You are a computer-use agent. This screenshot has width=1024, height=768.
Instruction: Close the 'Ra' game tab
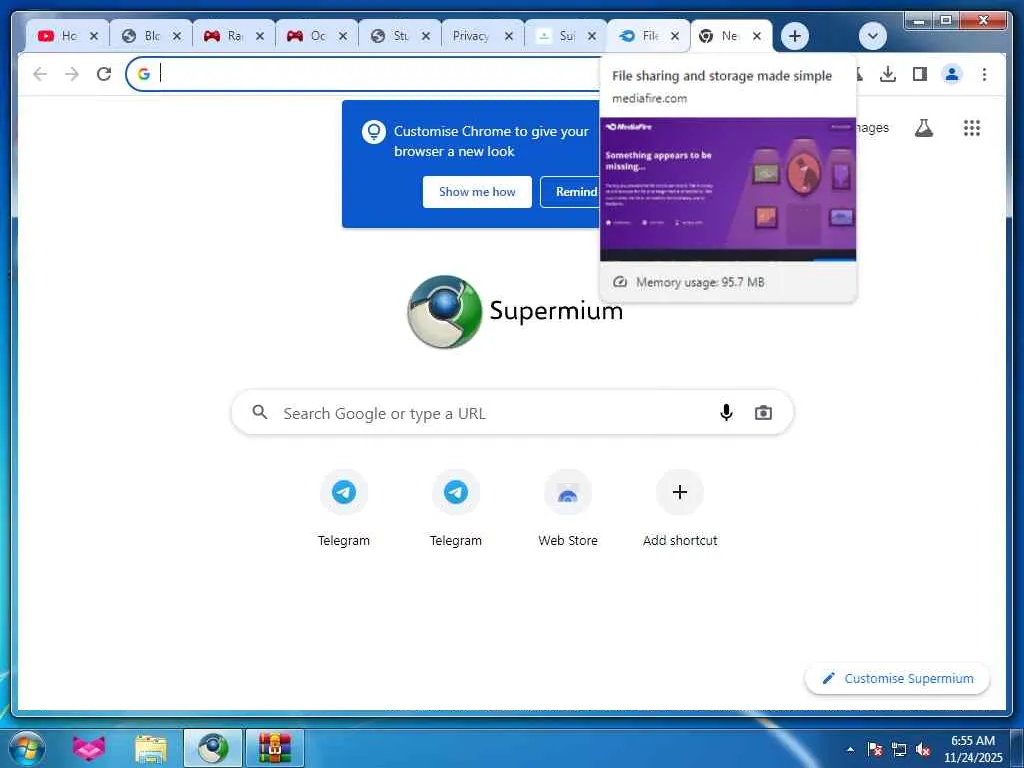tap(260, 36)
